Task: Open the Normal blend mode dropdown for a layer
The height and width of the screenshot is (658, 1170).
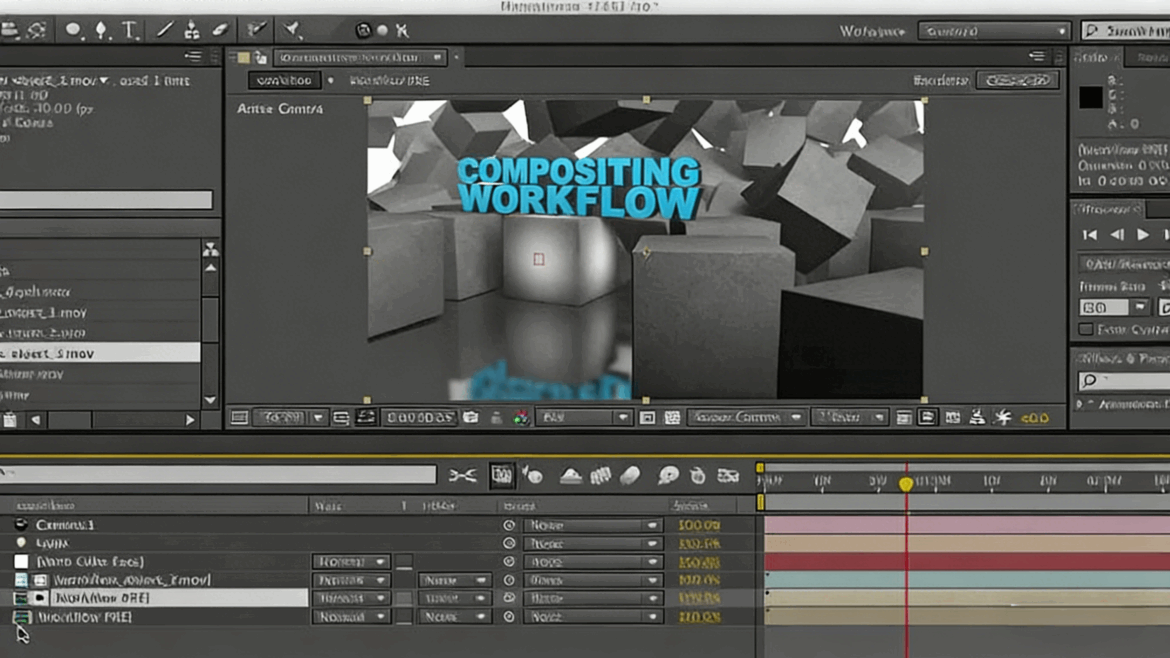Action: [x=350, y=561]
